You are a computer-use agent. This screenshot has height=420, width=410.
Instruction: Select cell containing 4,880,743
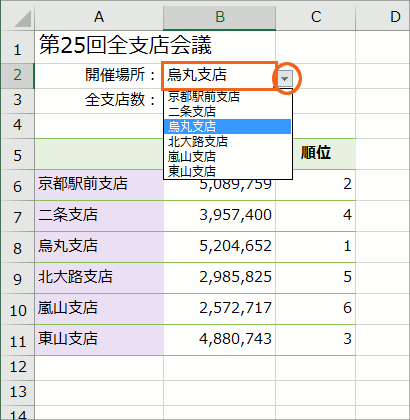click(220, 340)
